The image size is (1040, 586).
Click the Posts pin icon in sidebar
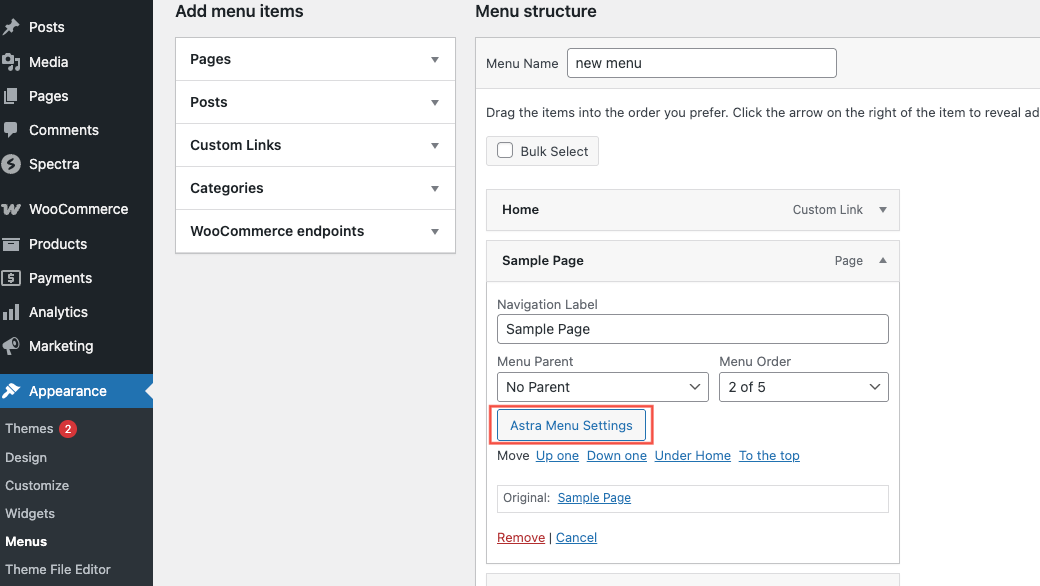(x=11, y=28)
